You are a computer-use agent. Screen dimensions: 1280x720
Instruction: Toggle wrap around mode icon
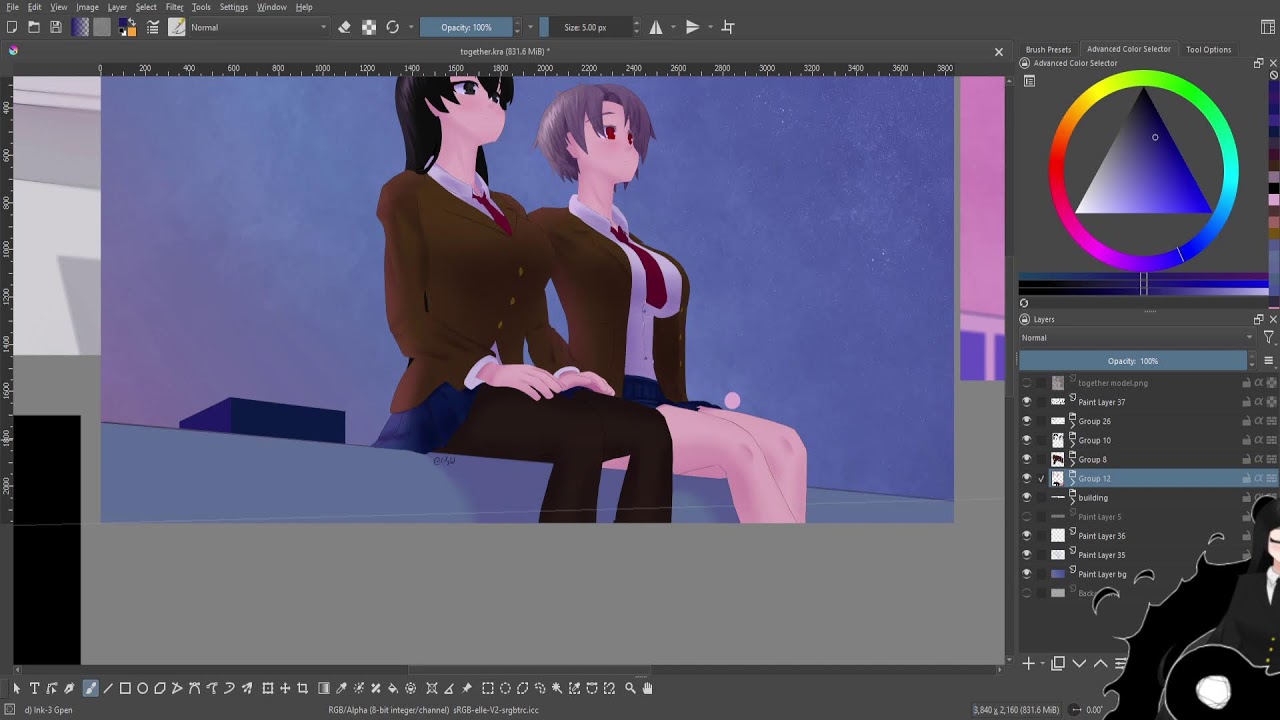[728, 28]
